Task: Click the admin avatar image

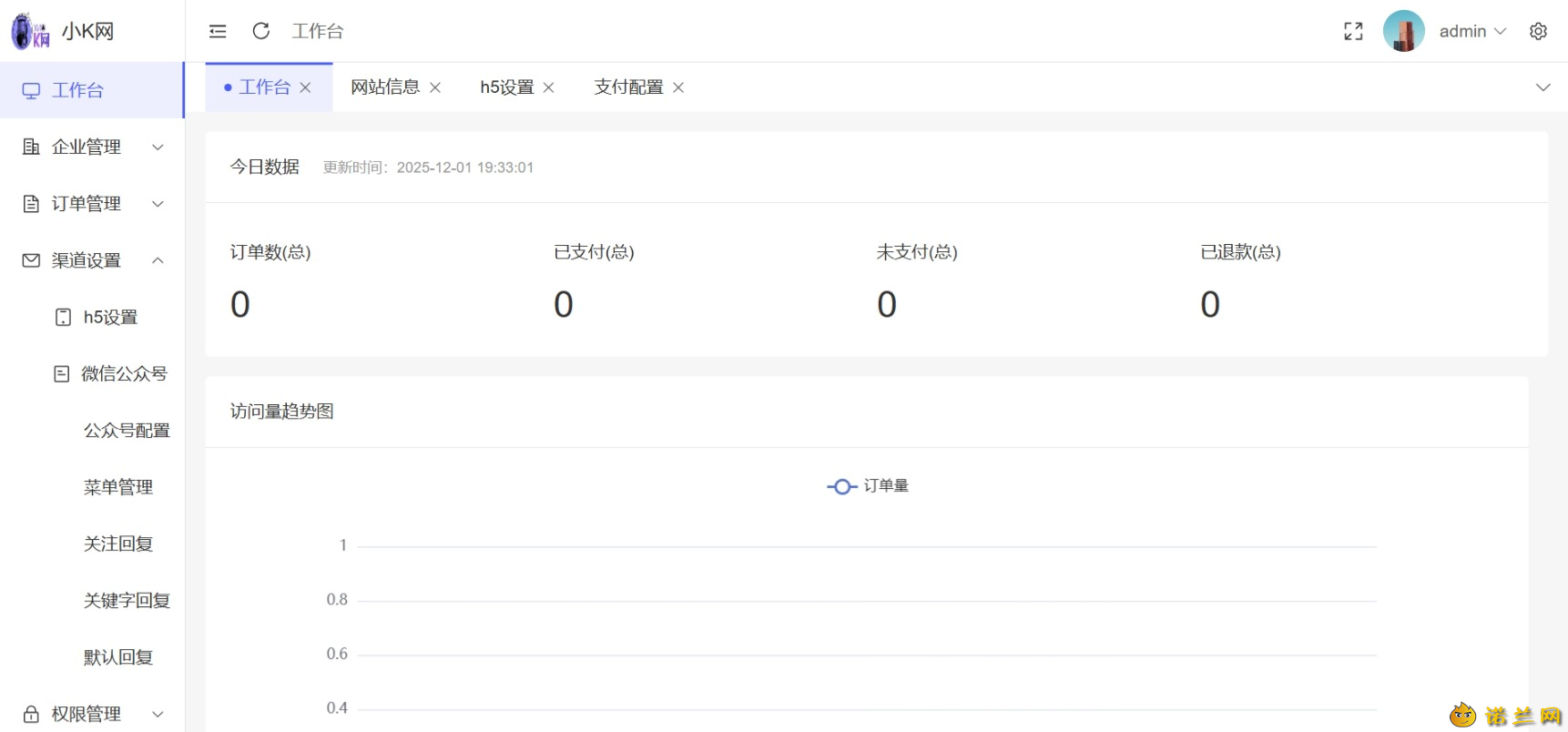Action: (x=1404, y=31)
